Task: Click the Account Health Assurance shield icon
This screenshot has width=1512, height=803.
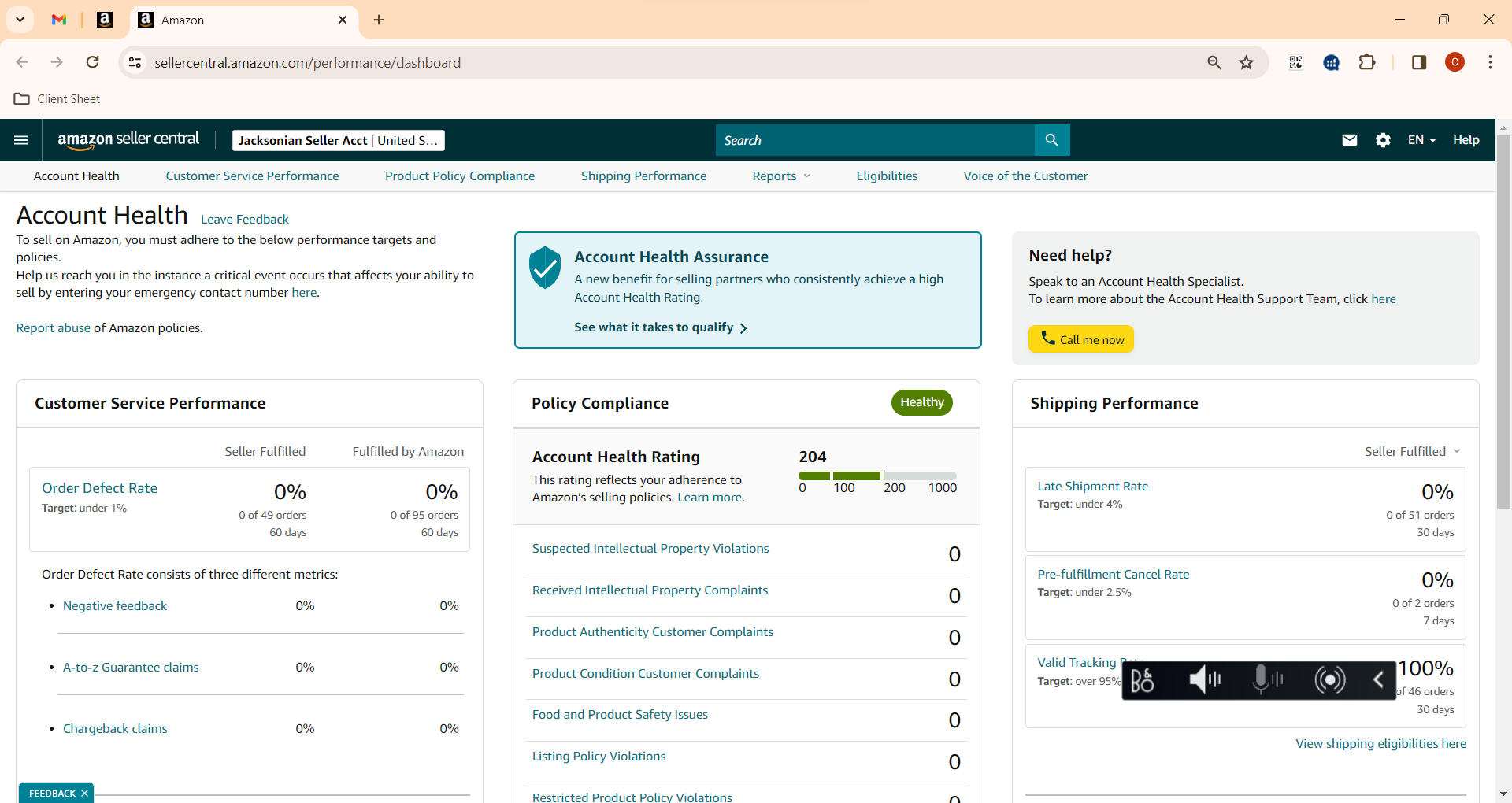Action: (x=545, y=268)
